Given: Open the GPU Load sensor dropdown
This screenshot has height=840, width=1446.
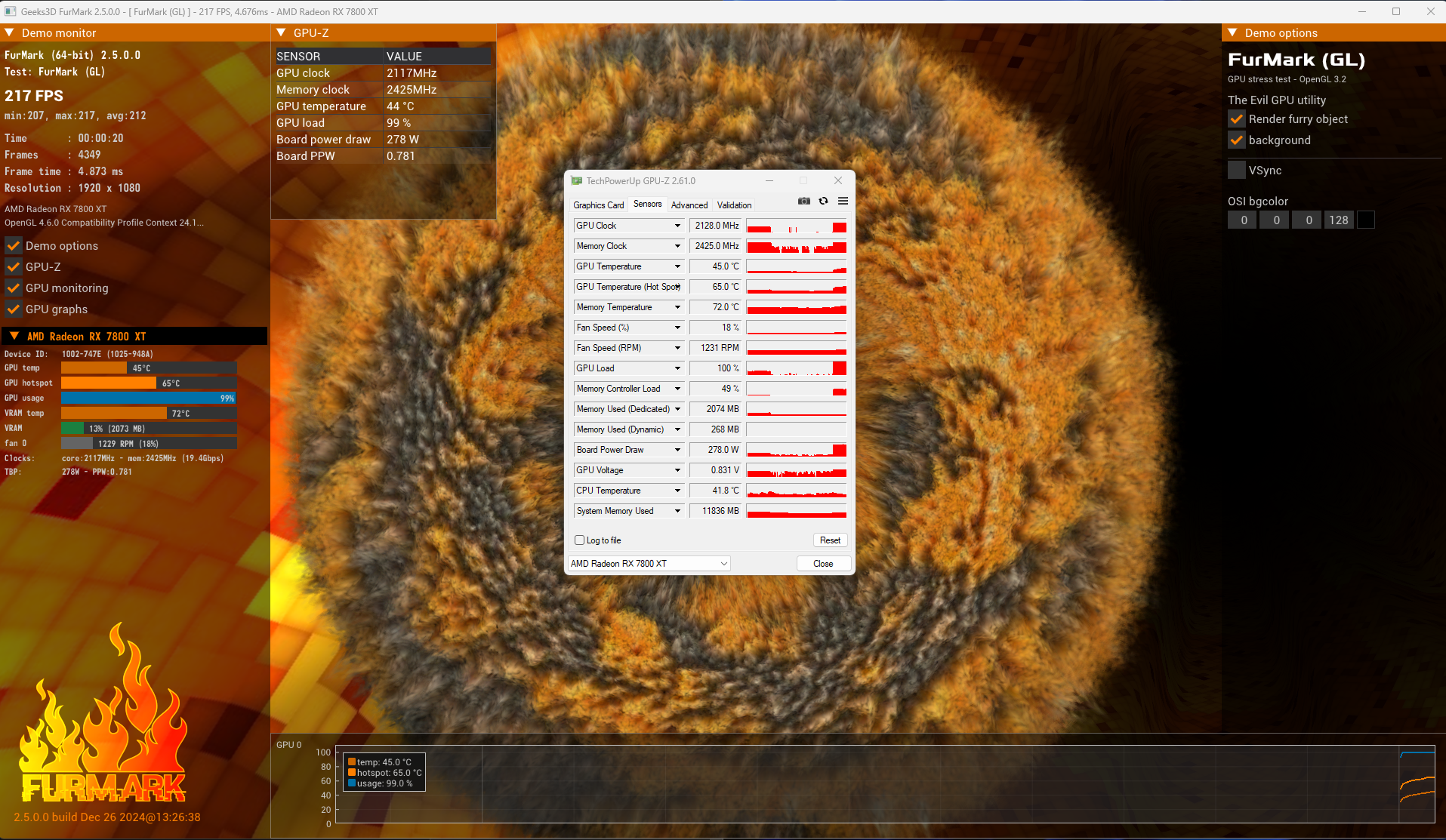Looking at the screenshot, I should point(677,368).
